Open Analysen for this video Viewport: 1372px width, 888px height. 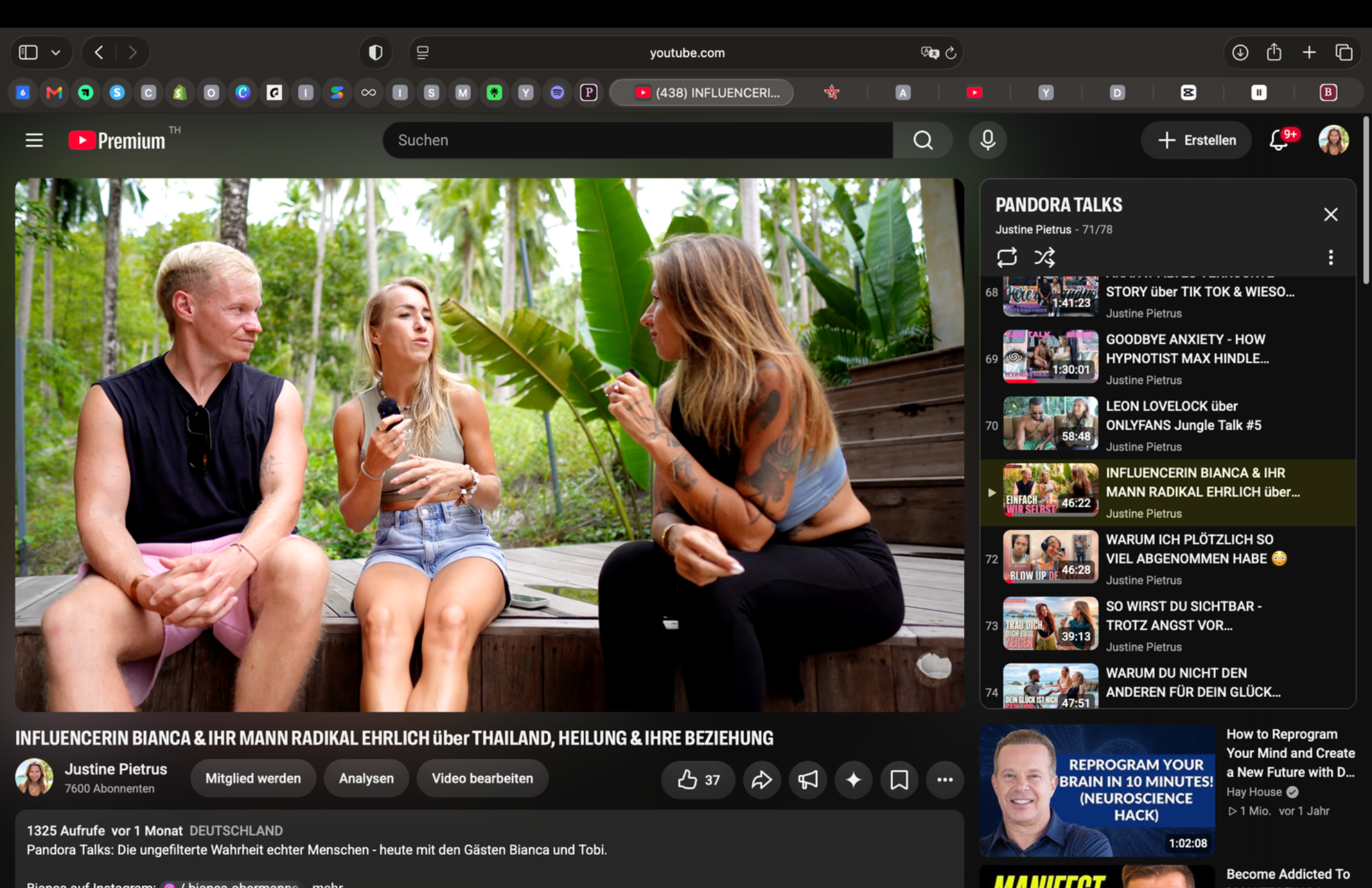[x=366, y=779]
